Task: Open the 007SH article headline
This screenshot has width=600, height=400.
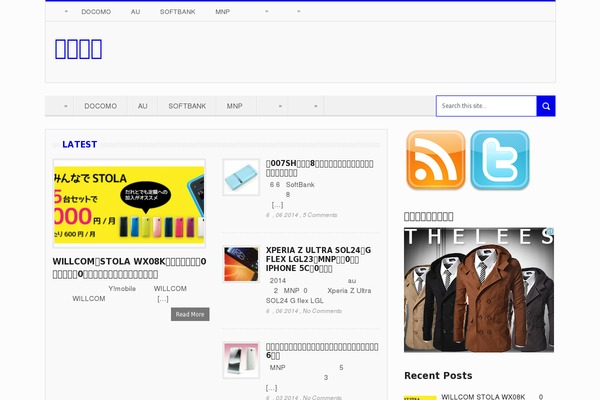Action: coord(320,168)
